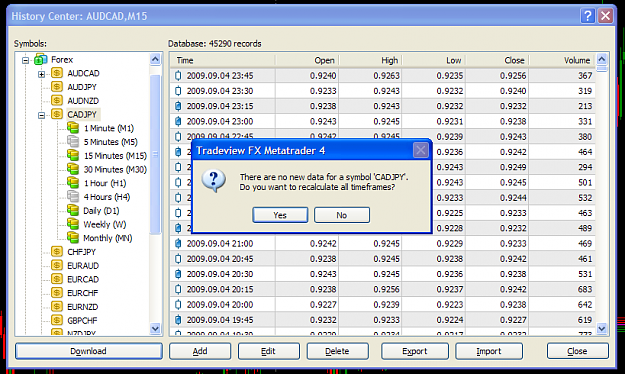This screenshot has width=625, height=374.
Task: Click the question mark icon in dialog
Action: tap(214, 181)
